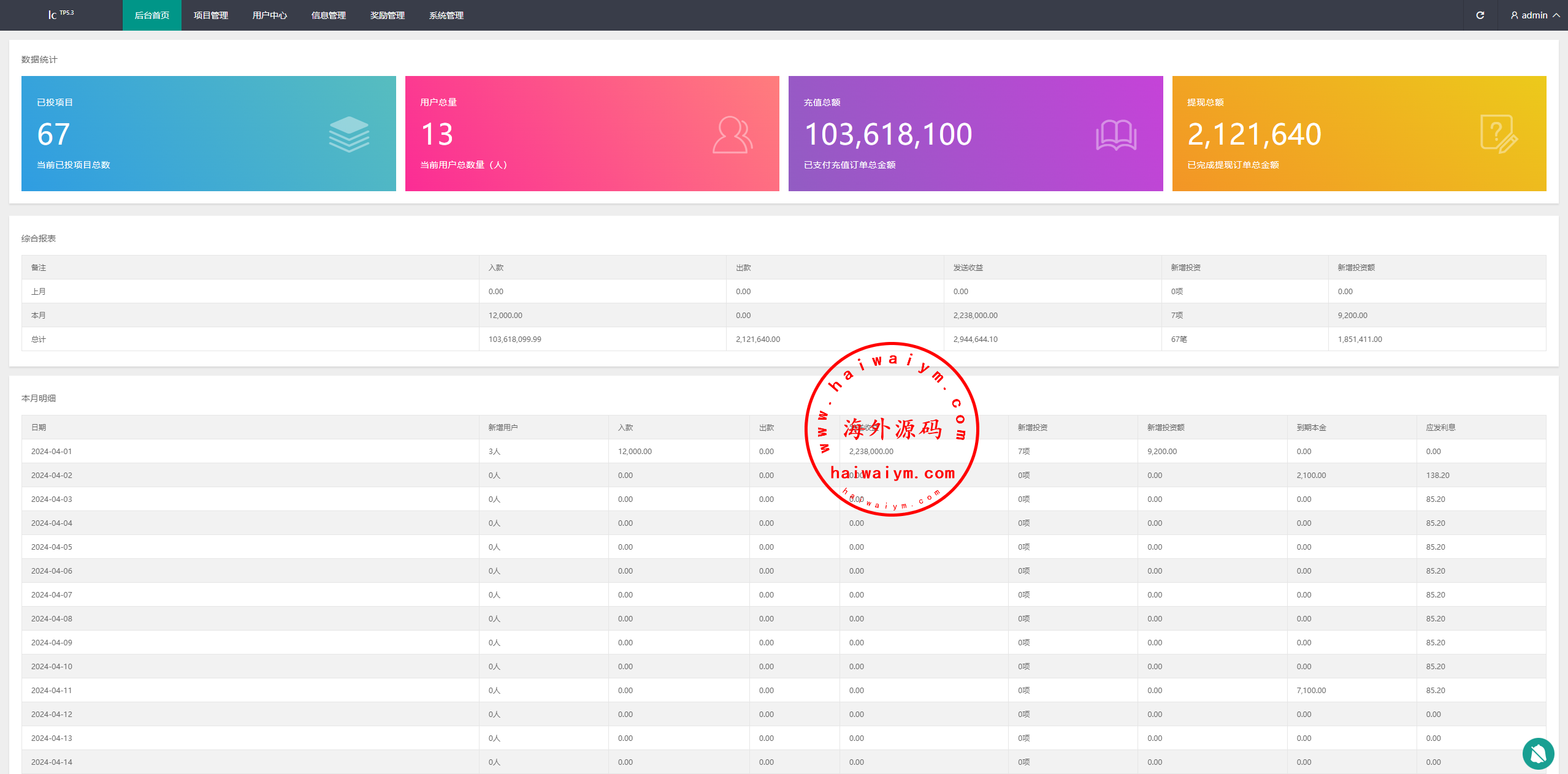The width and height of the screenshot is (1568, 774).
Task: Click the green floating bell icon
Action: point(1537,753)
